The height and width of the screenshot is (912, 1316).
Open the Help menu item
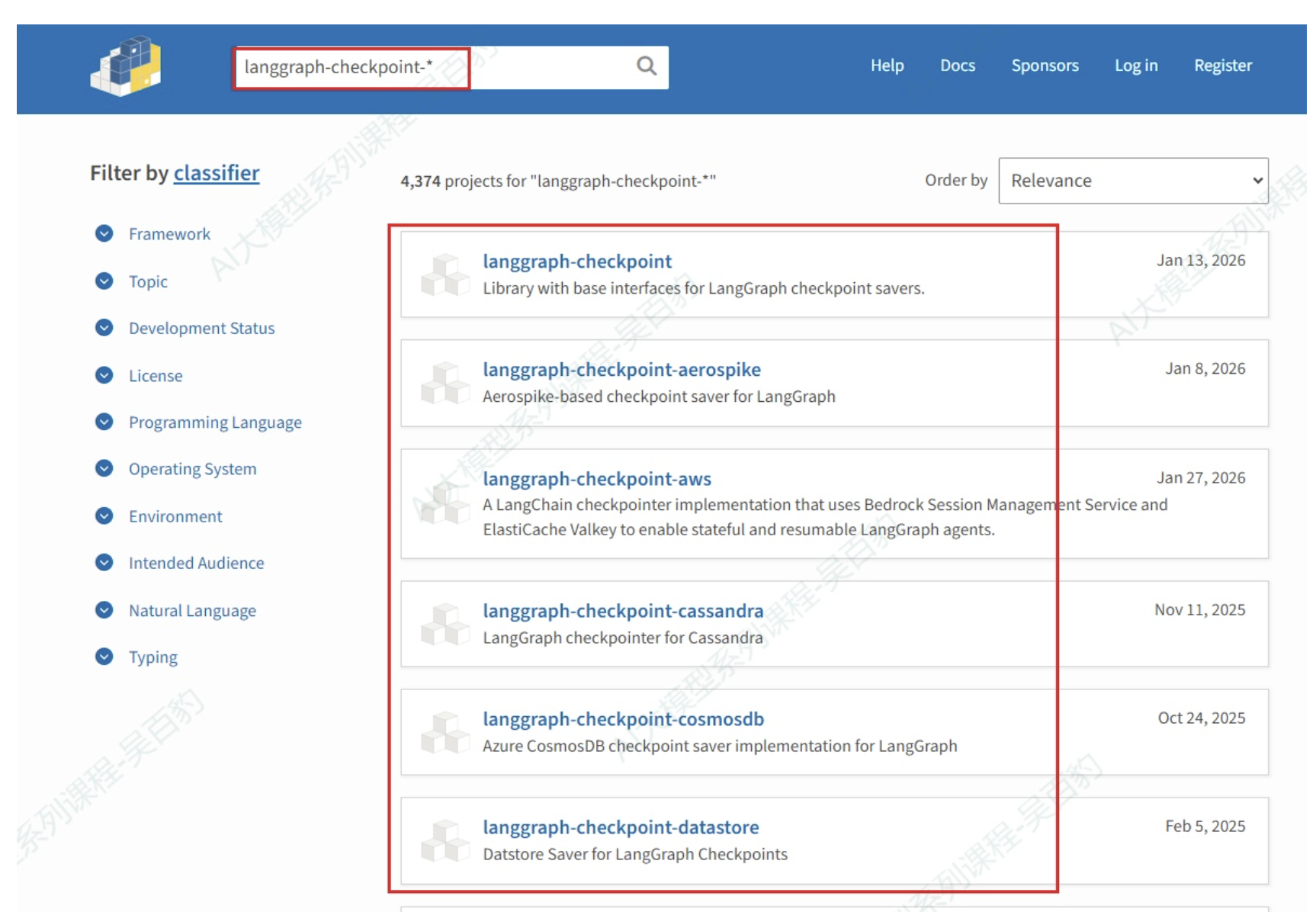pos(887,66)
